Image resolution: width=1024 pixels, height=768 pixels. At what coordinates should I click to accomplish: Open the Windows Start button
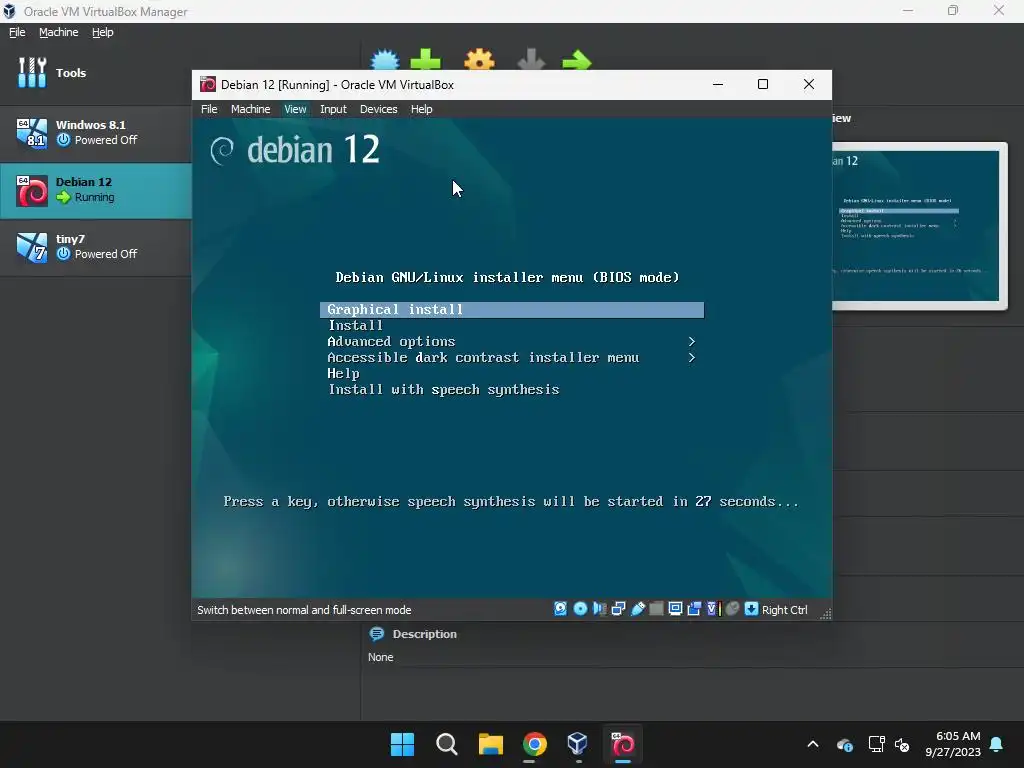(402, 744)
